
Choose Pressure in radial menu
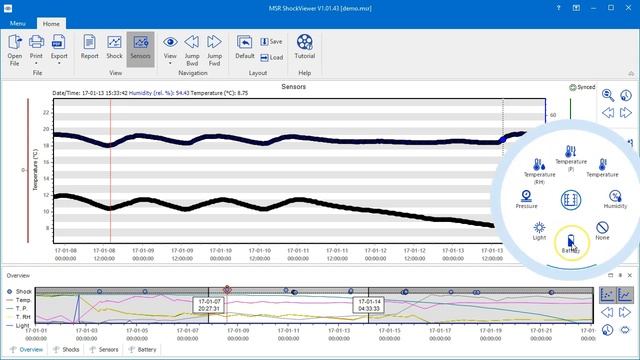(x=526, y=199)
